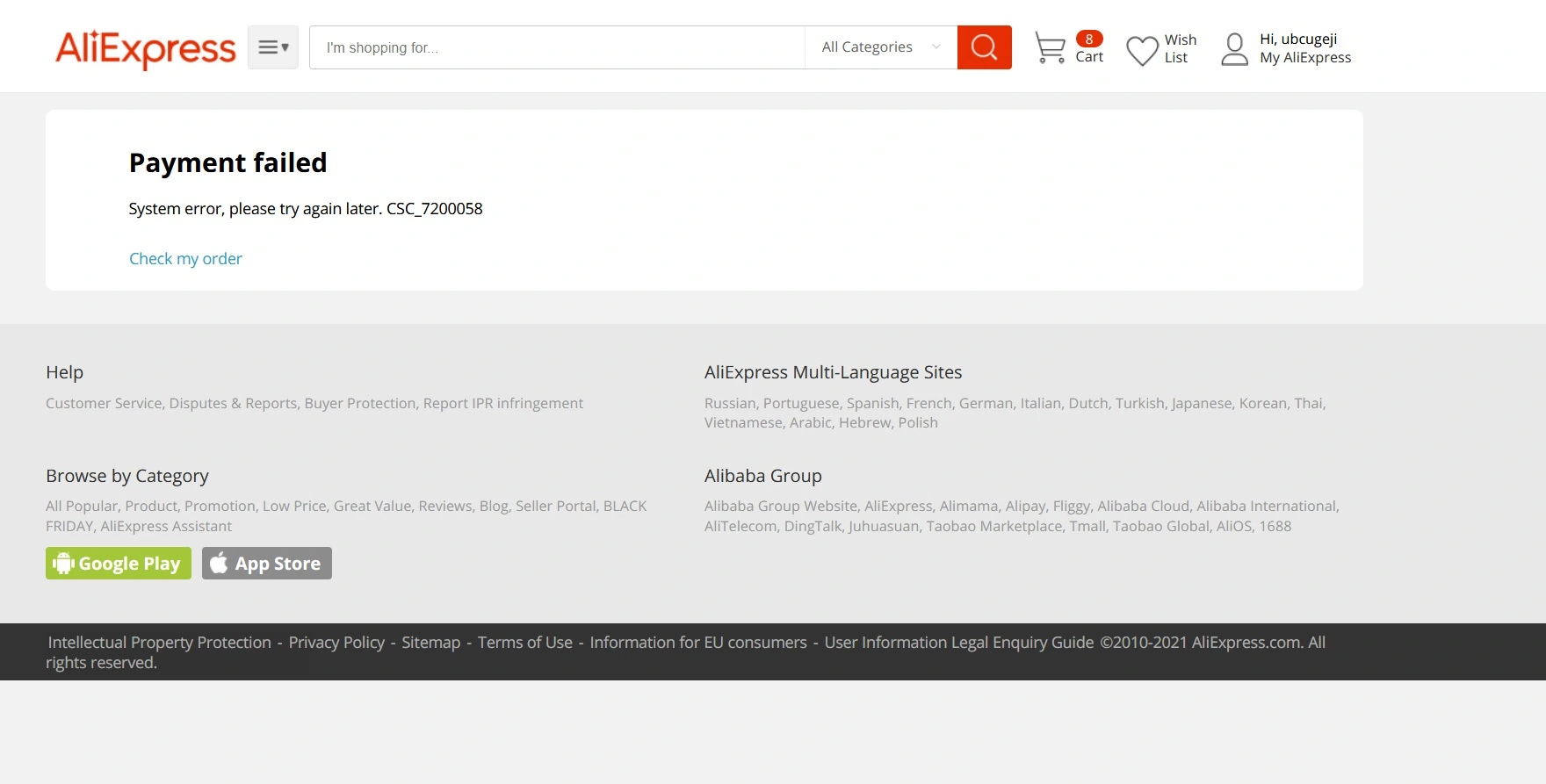Screen dimensions: 1546x784
Task: Open the Alimama link
Action: coord(969,506)
